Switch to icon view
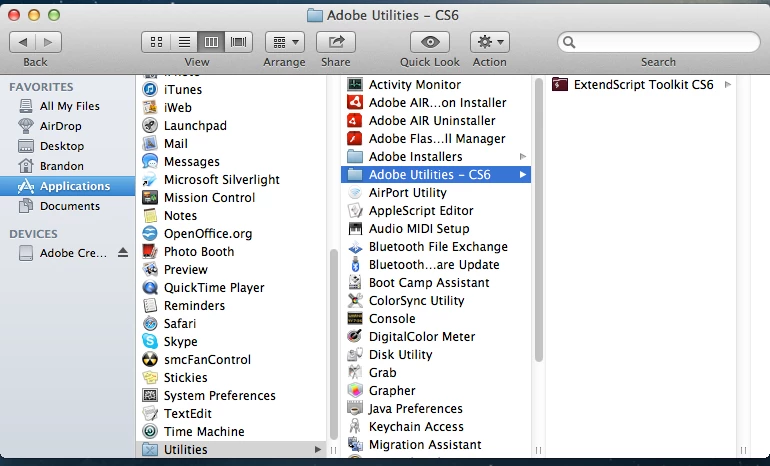 coord(156,42)
